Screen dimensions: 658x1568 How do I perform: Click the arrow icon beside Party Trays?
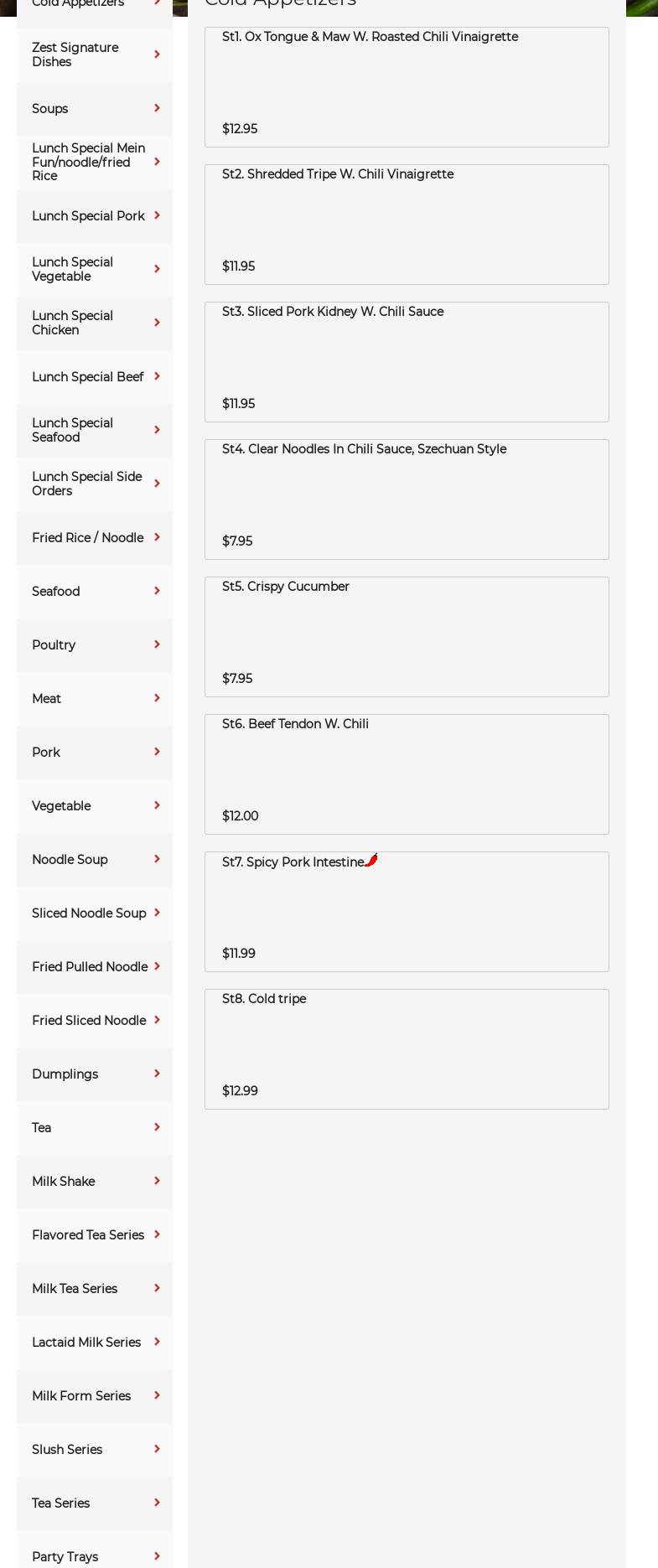(x=157, y=1556)
